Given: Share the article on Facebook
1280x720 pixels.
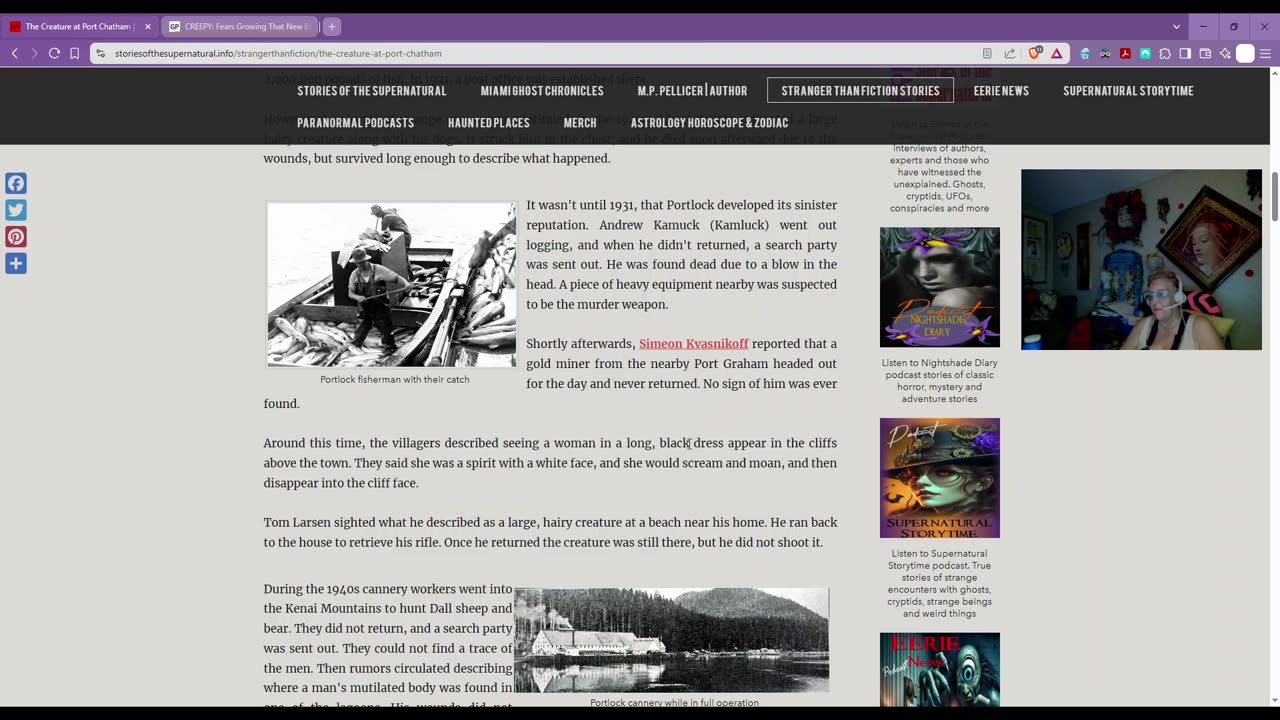Looking at the screenshot, I should pyautogui.click(x=16, y=183).
